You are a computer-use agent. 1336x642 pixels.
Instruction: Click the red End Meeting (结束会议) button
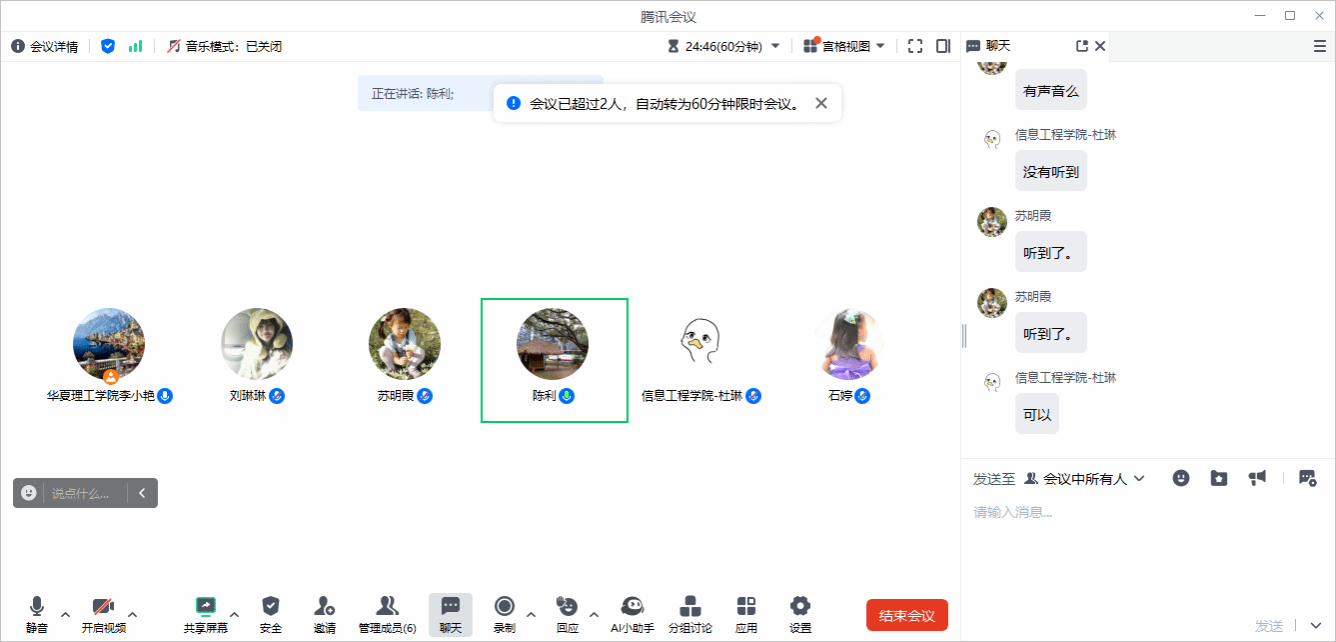tap(906, 615)
